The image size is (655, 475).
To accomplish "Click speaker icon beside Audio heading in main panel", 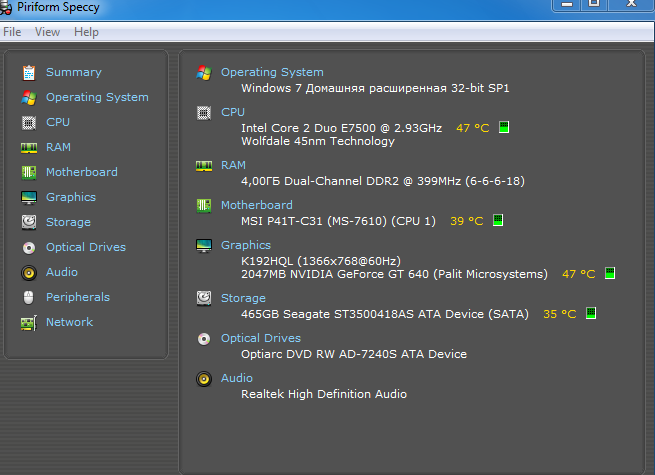I will [204, 379].
